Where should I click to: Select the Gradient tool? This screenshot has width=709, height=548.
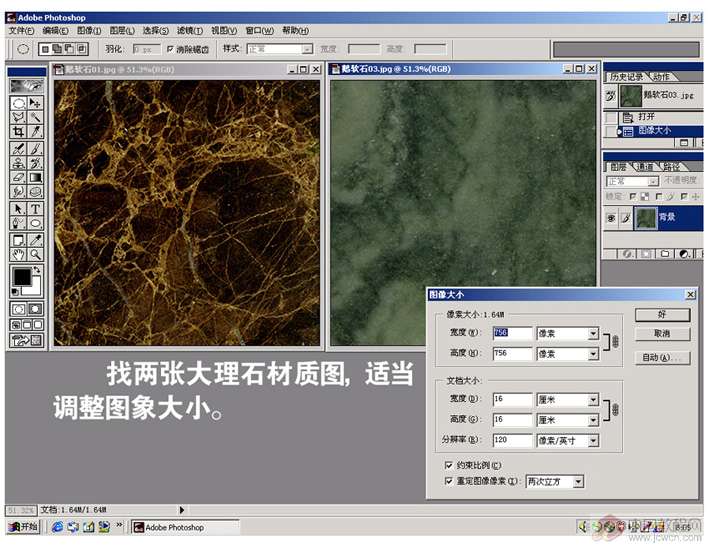(x=35, y=177)
